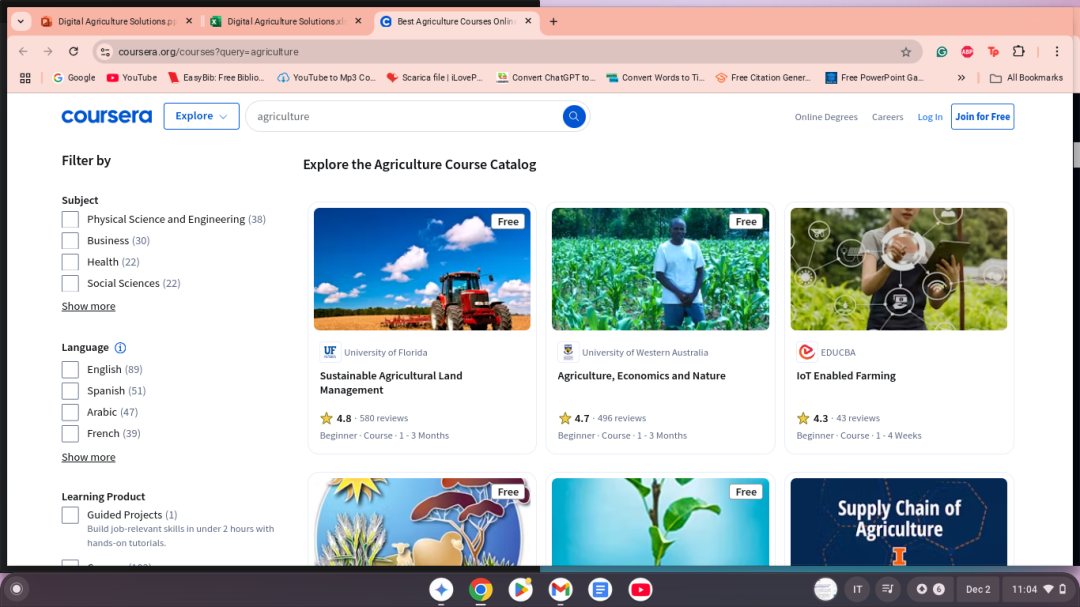Select the Best Agriculture Courses Online tab
Image resolution: width=1080 pixels, height=607 pixels.
coord(455,21)
